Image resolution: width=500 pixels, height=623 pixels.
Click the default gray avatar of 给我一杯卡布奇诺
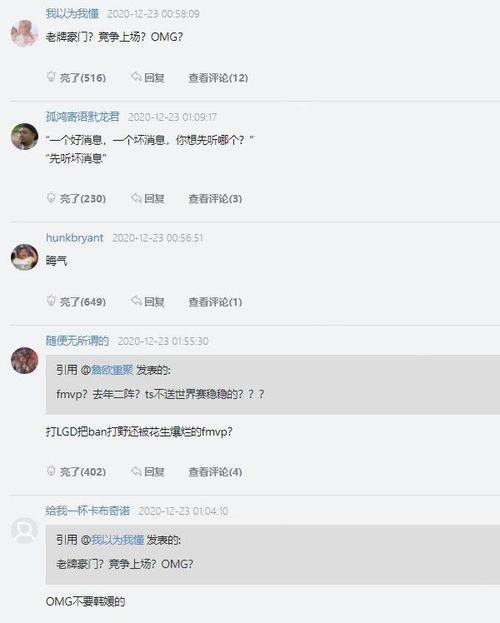tap(25, 530)
